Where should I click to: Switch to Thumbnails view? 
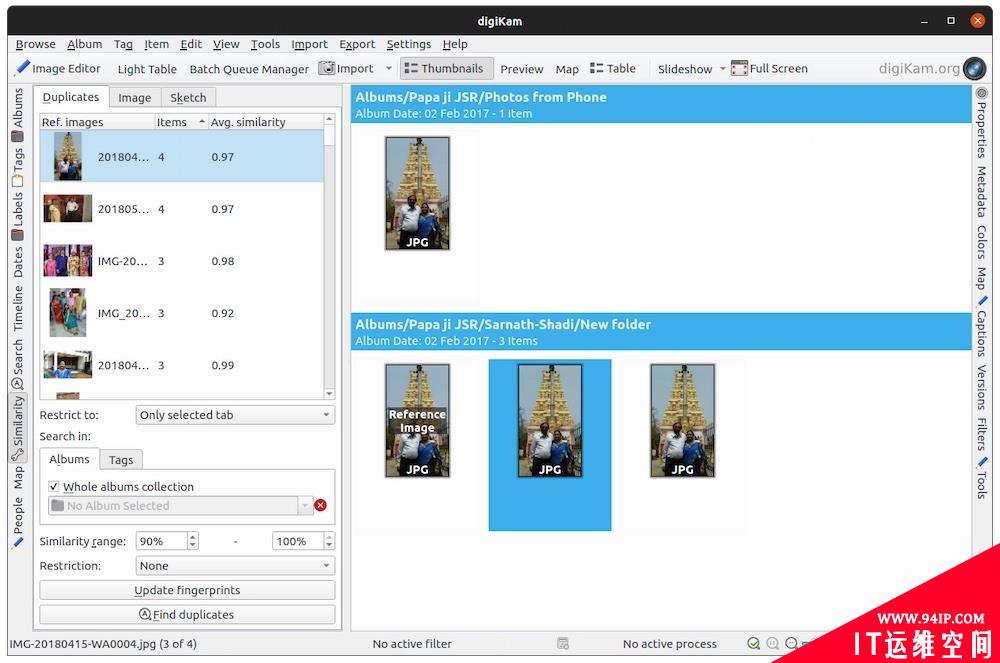click(x=445, y=69)
